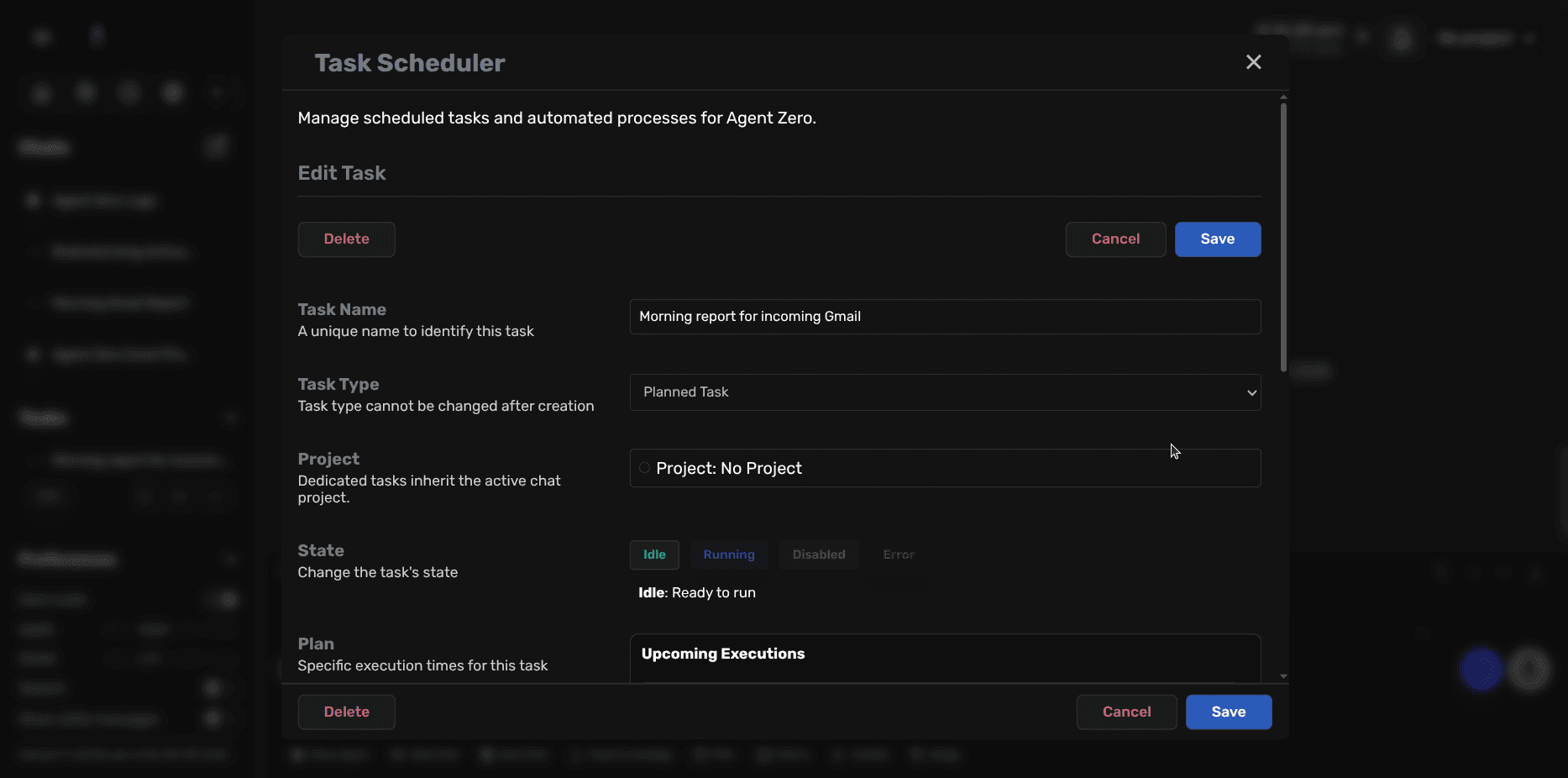Click the Morning report Task Name field

tap(944, 317)
